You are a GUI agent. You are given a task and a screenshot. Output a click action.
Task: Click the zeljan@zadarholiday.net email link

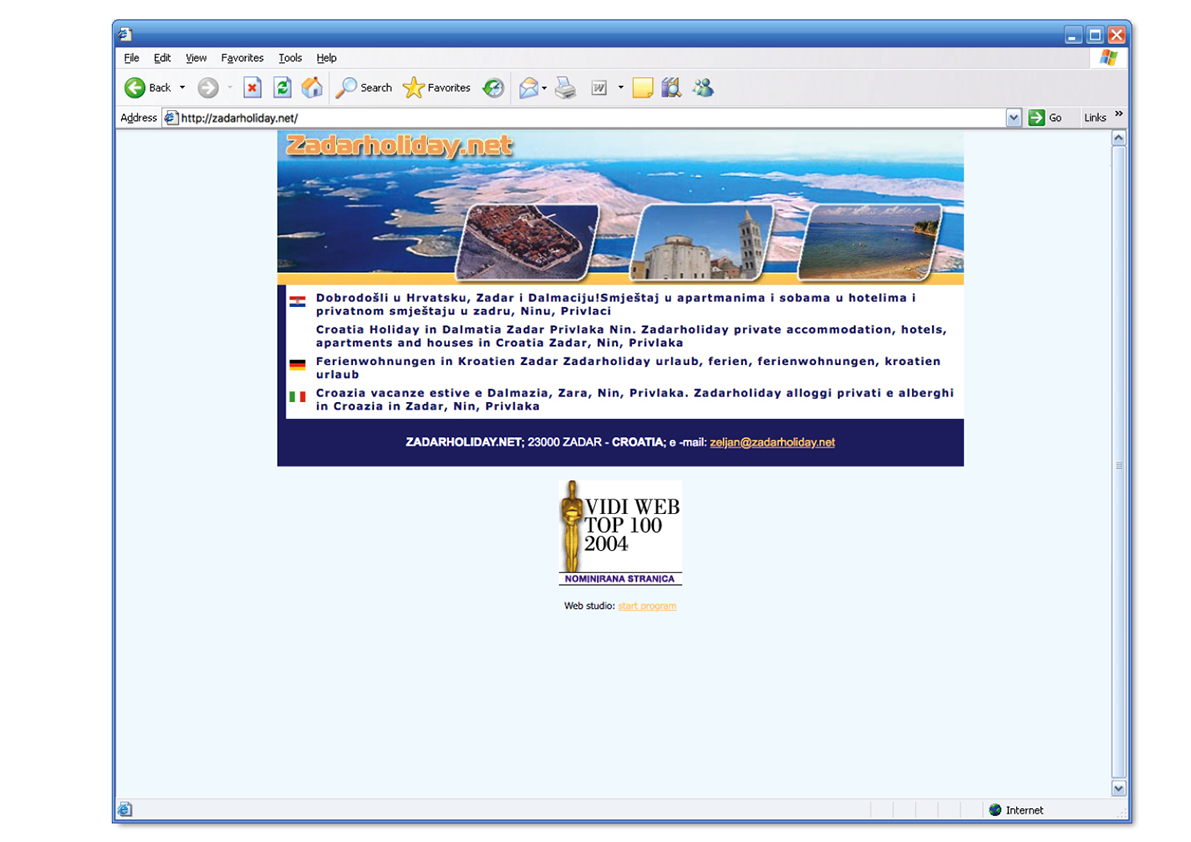772,442
